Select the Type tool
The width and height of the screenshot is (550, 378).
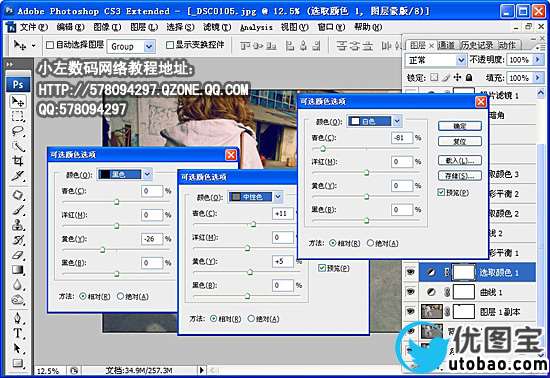pos(18,333)
